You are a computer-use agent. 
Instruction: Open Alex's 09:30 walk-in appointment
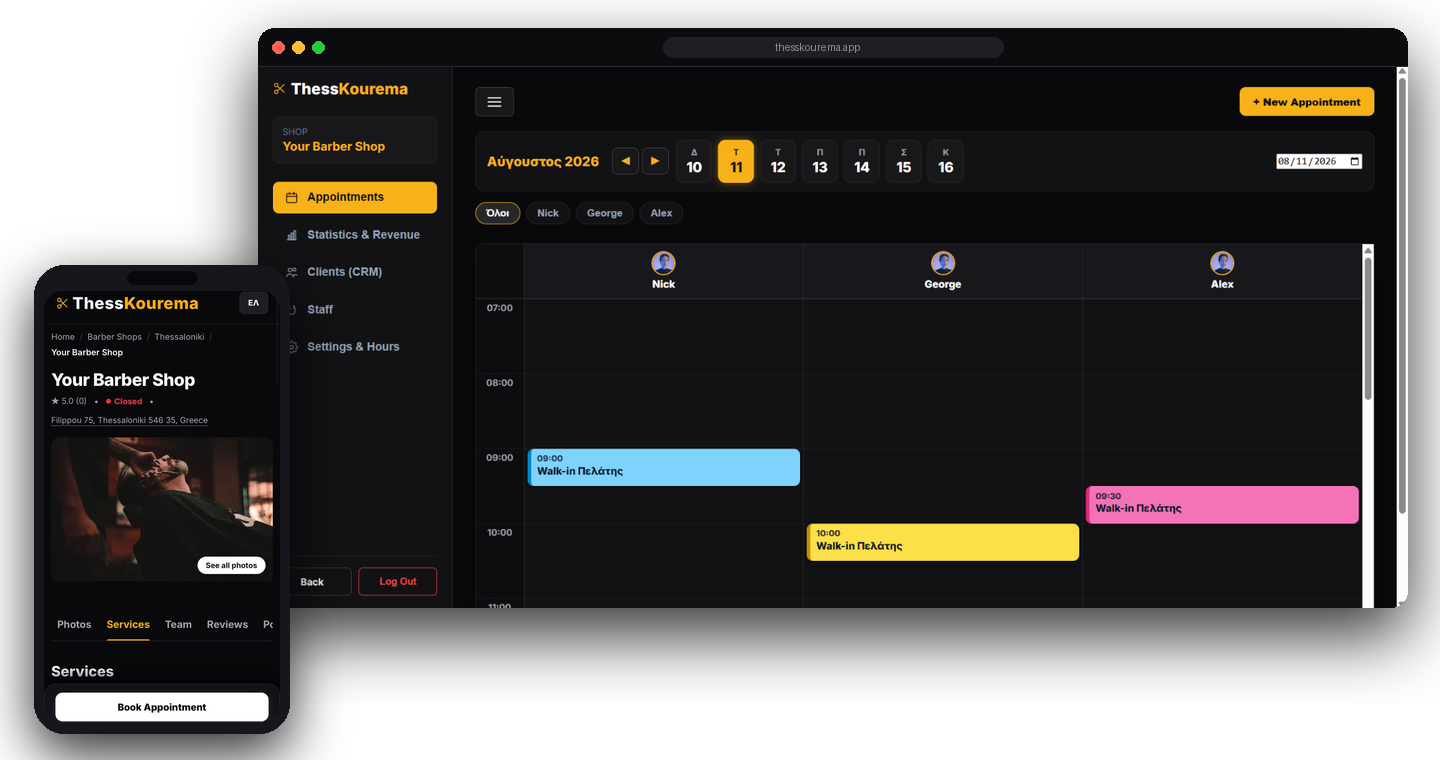1222,505
